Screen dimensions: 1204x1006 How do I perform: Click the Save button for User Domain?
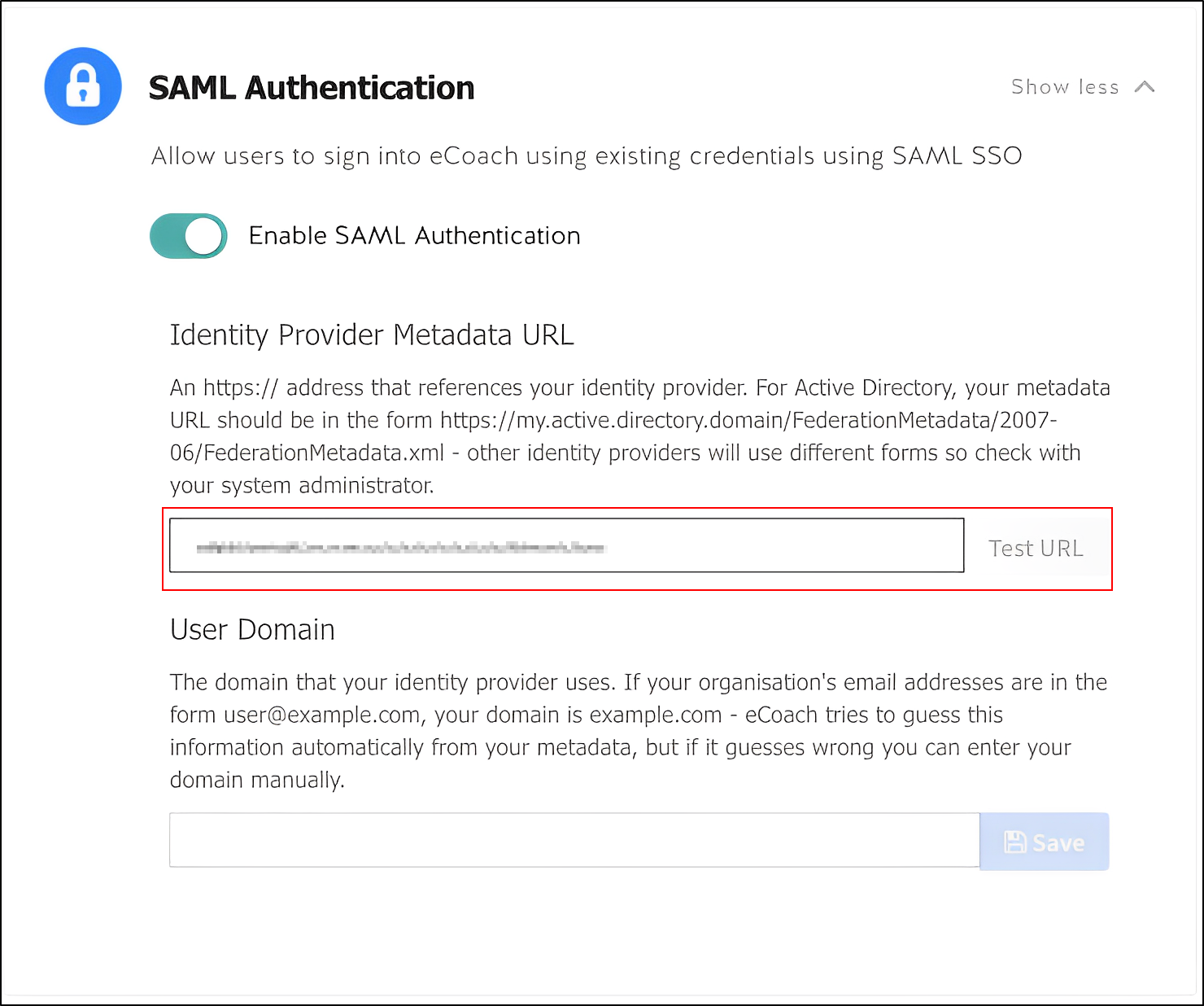coord(1045,842)
